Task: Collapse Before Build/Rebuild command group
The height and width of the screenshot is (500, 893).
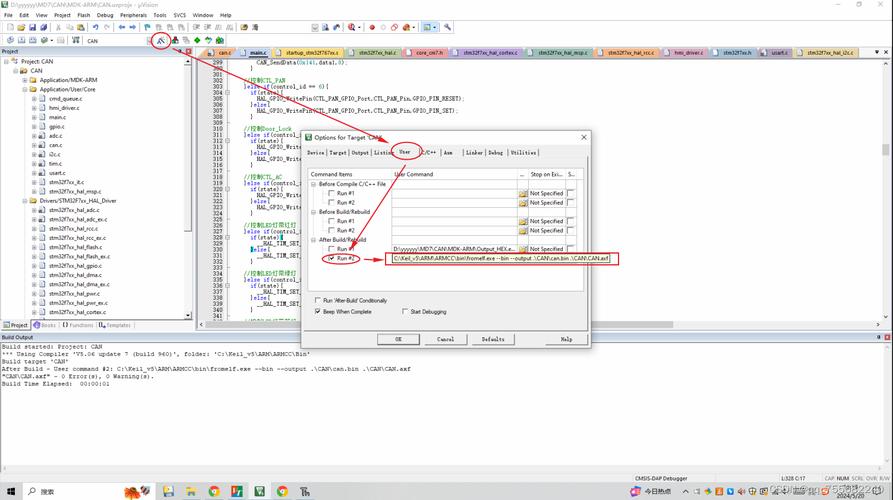Action: pyautogui.click(x=314, y=212)
